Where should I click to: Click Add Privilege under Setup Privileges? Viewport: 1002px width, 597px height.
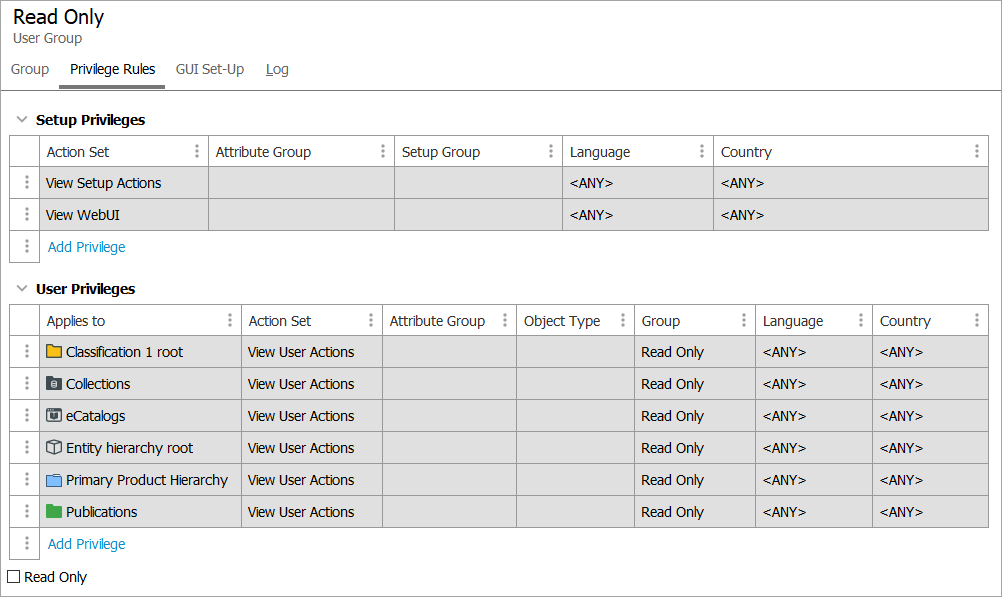click(87, 247)
